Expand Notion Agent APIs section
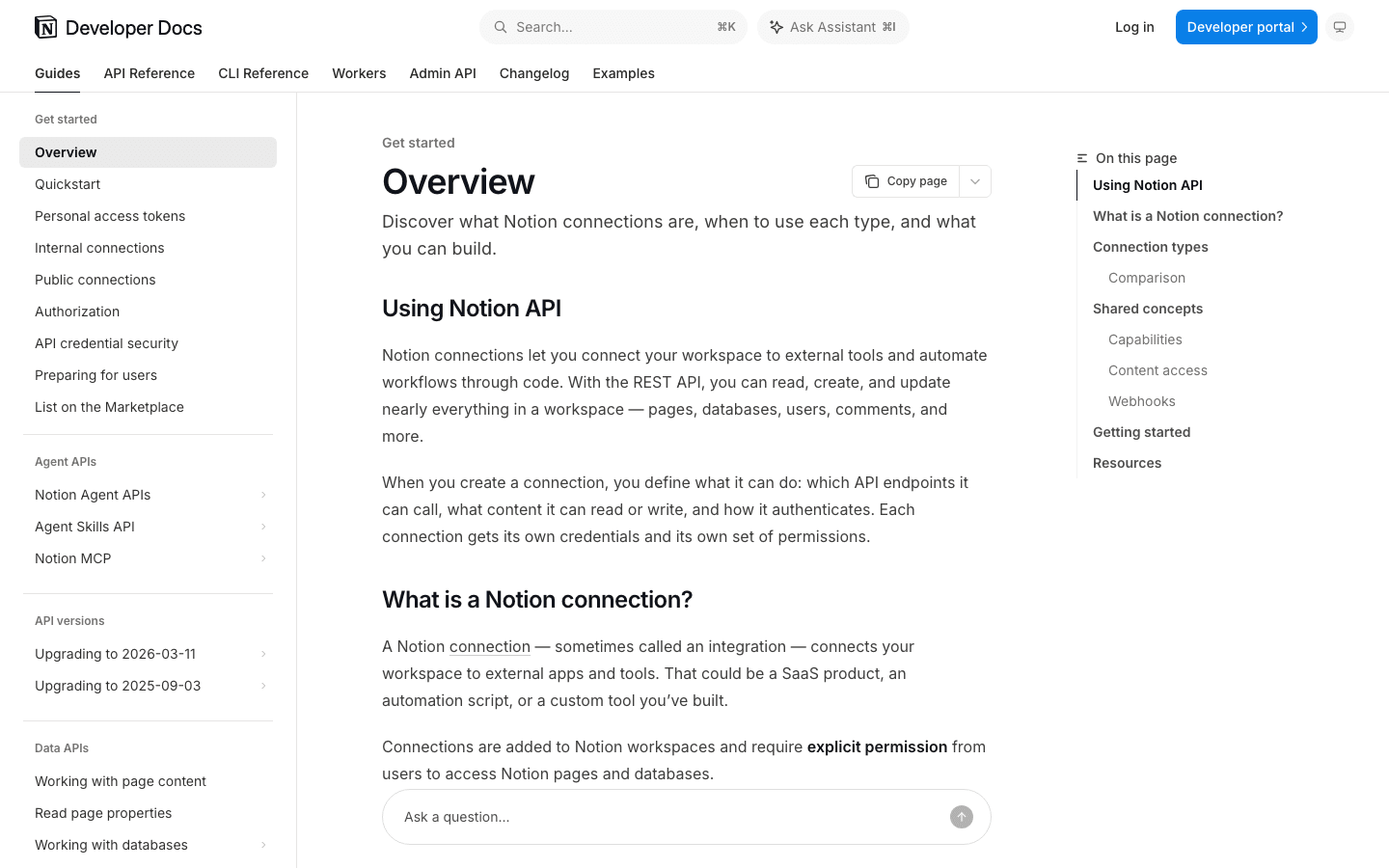Viewport: 1389px width, 868px height. pos(263,495)
